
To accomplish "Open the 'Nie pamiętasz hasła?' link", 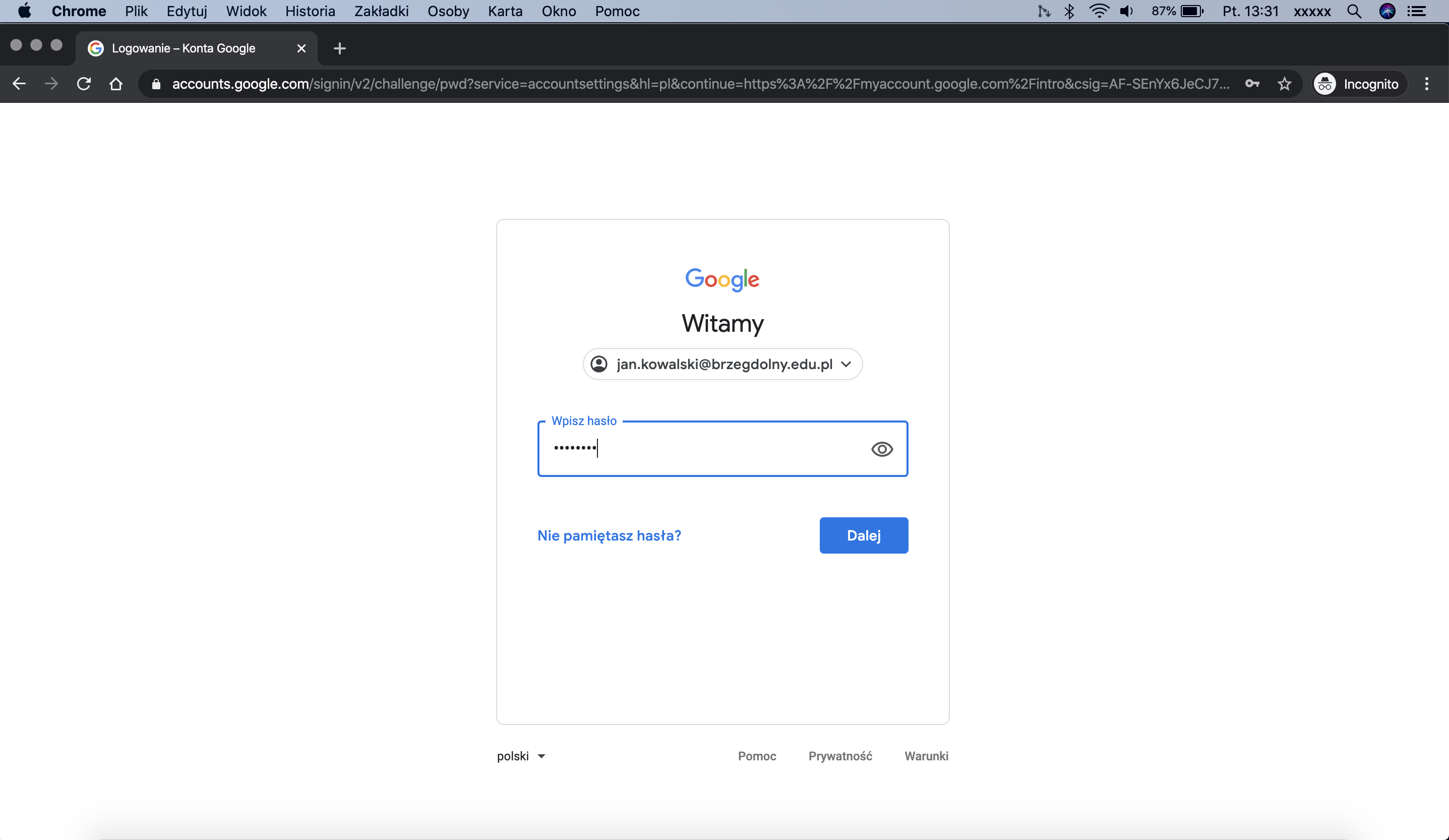I will (x=609, y=535).
